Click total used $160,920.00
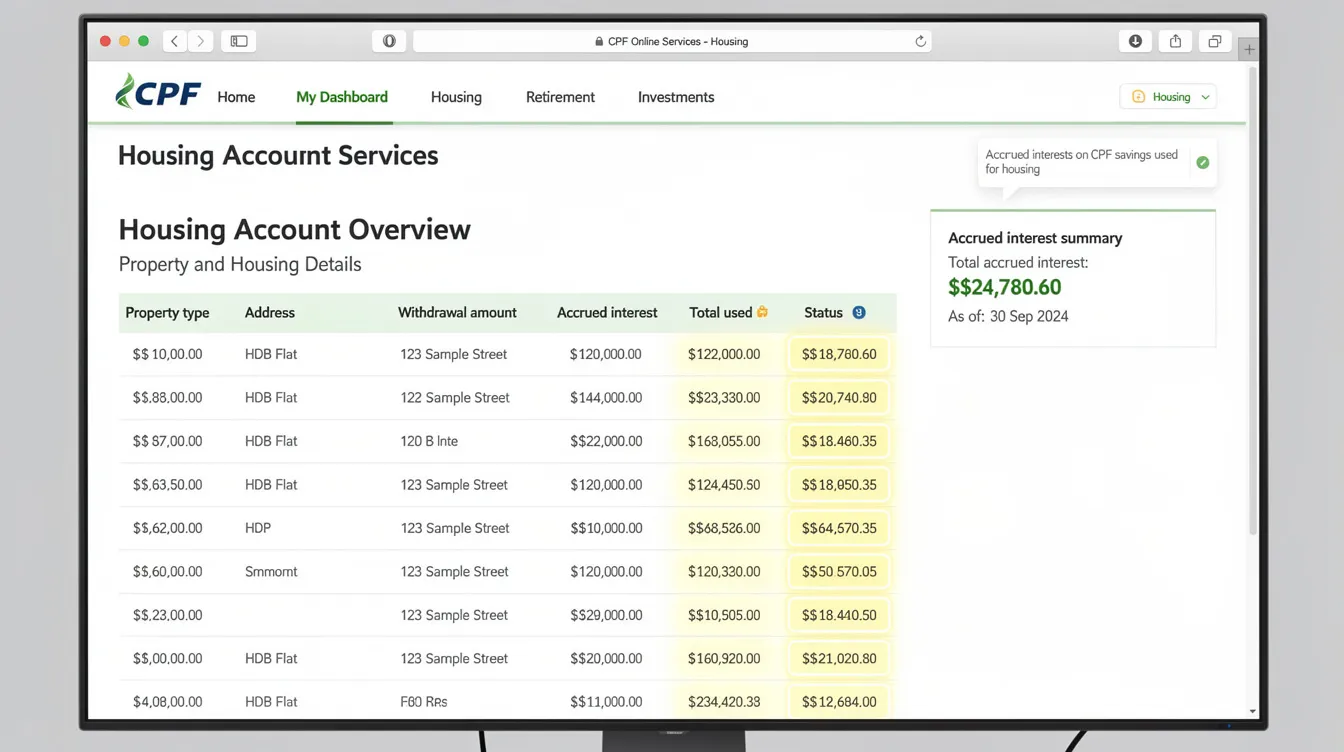 coord(724,659)
